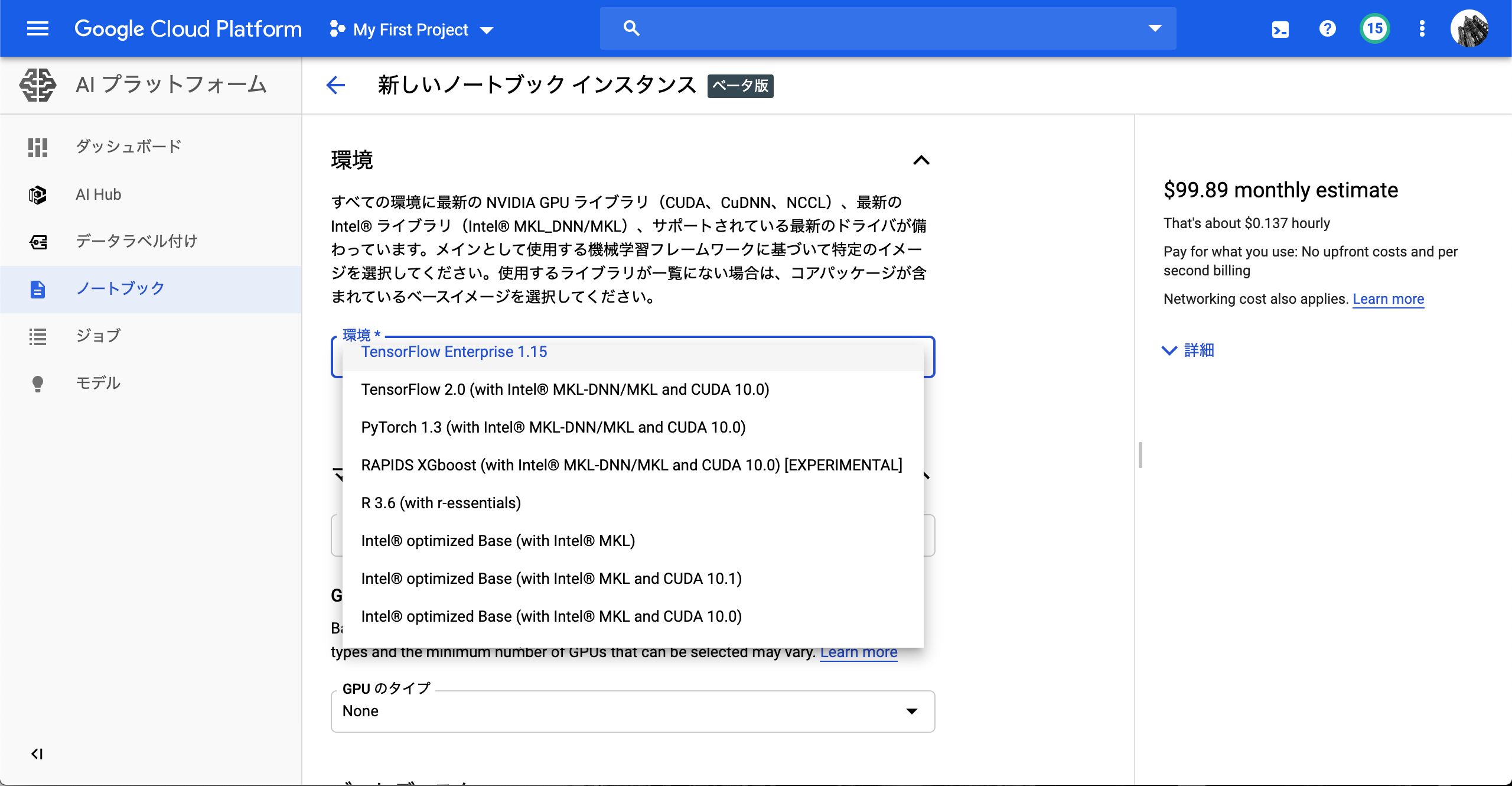The image size is (1512, 786).
Task: Select TensorFlow 2.0 environment option
Action: pyautogui.click(x=565, y=389)
